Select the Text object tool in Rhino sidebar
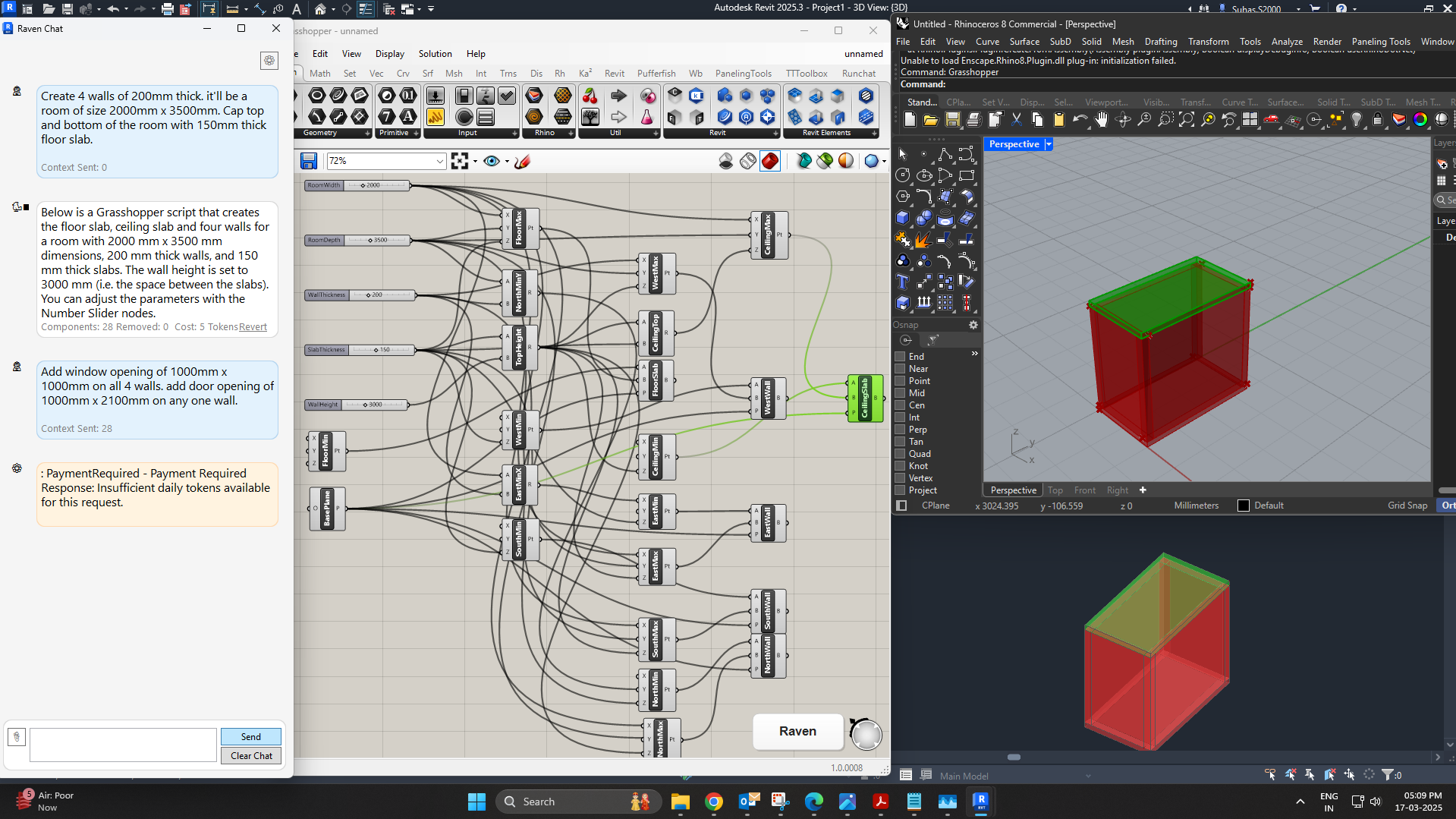 (902, 282)
